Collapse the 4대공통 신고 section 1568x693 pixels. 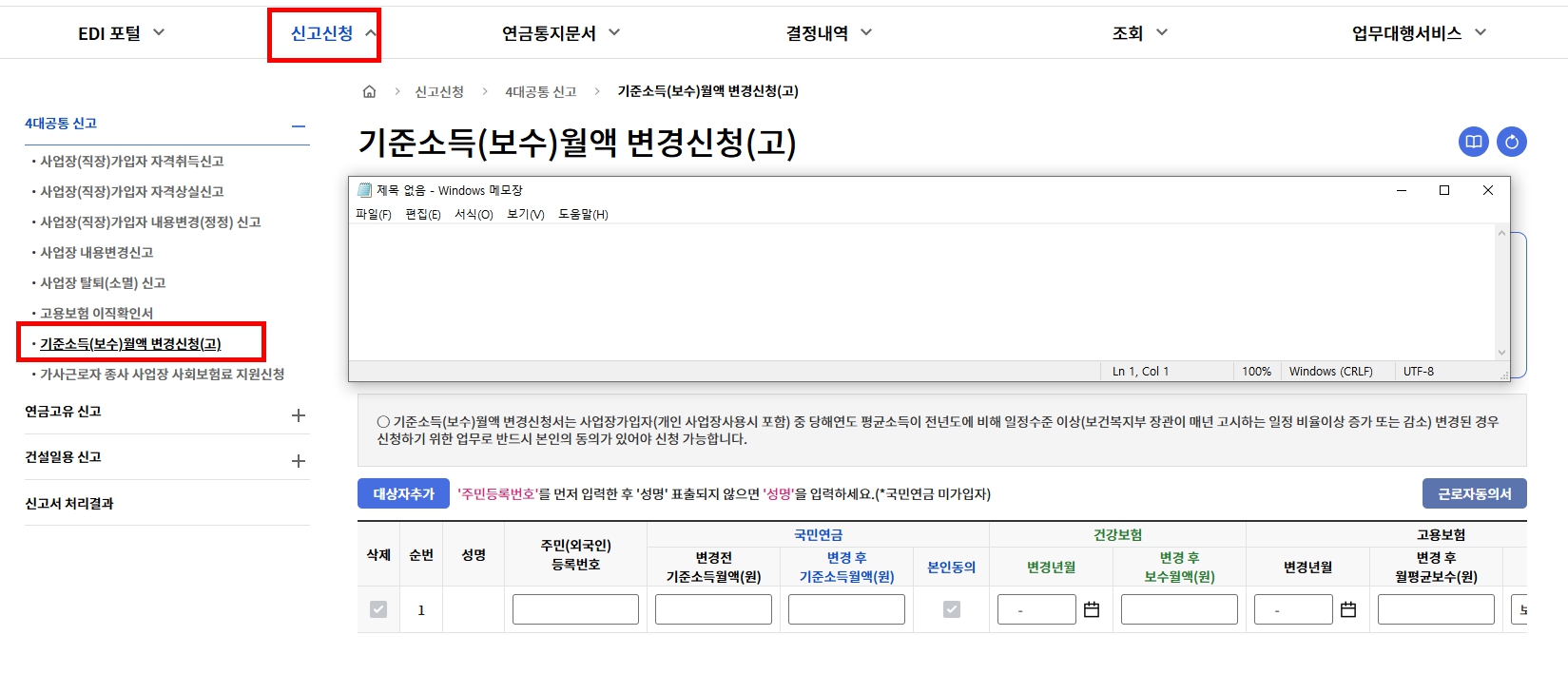[x=299, y=125]
